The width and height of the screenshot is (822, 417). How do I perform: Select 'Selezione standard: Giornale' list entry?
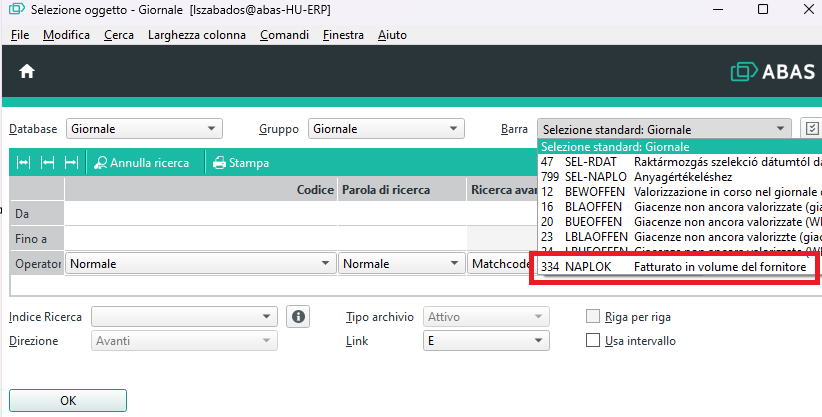click(x=680, y=146)
